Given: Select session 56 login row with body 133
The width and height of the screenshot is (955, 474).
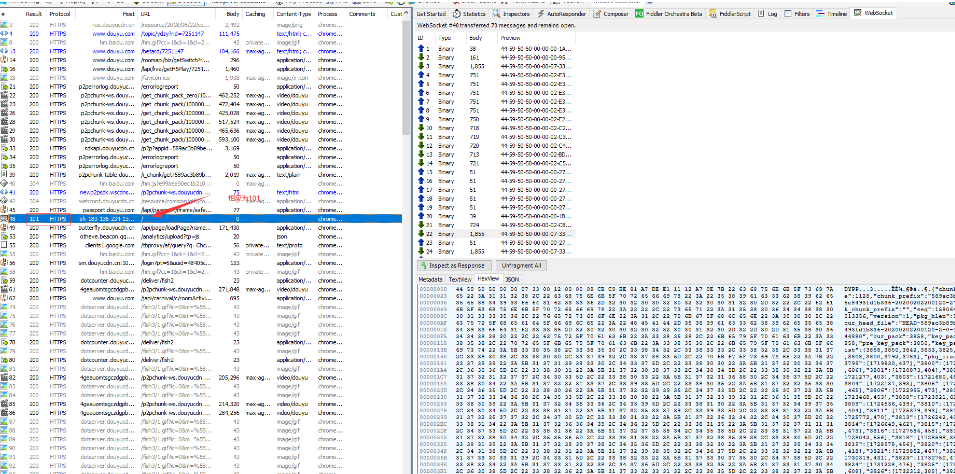Looking at the screenshot, I should click(x=201, y=263).
